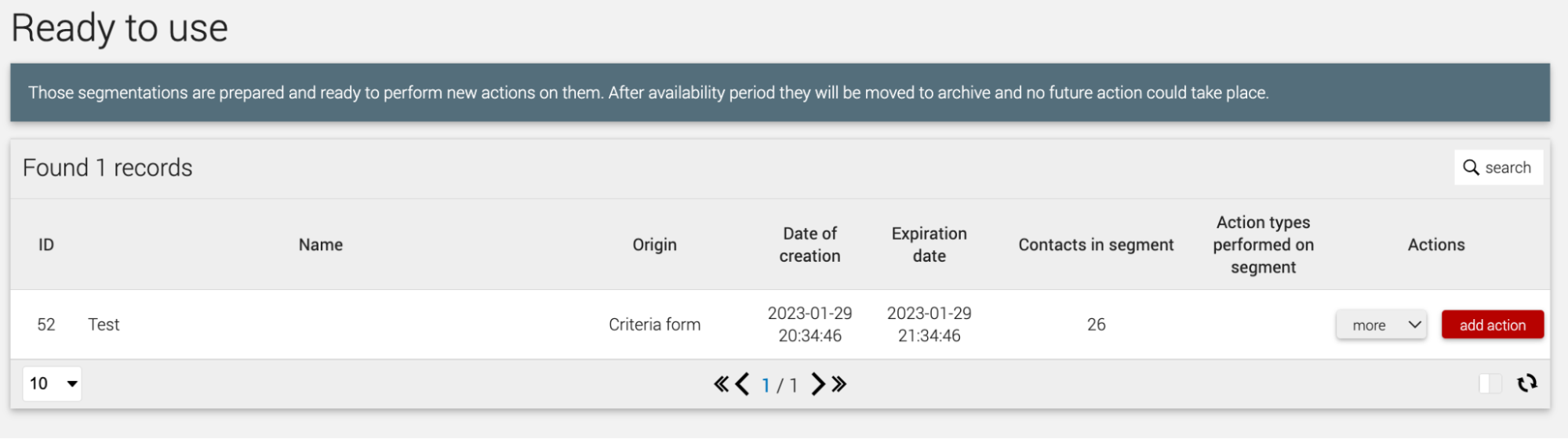Go to the previous page arrow
Viewport: 1568px width, 439px height.
(x=742, y=384)
